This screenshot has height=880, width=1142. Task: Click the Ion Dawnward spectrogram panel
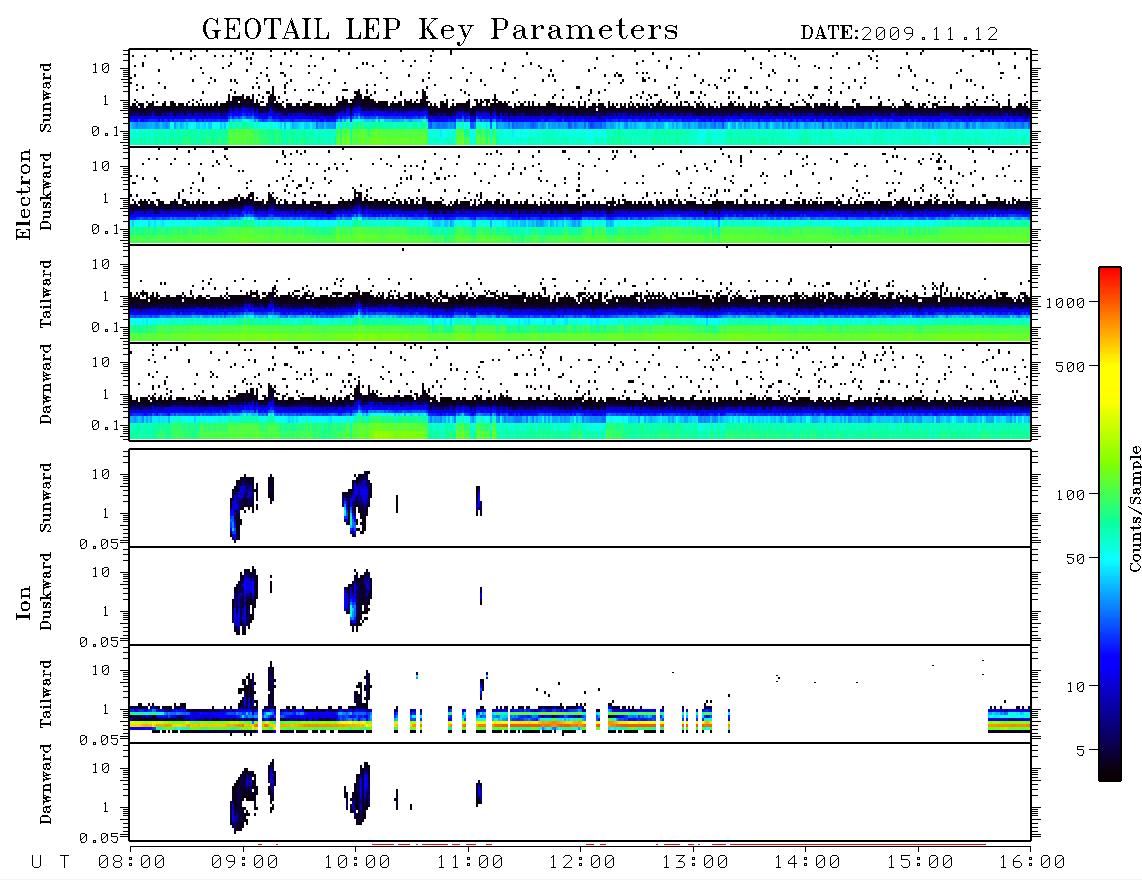click(x=580, y=792)
